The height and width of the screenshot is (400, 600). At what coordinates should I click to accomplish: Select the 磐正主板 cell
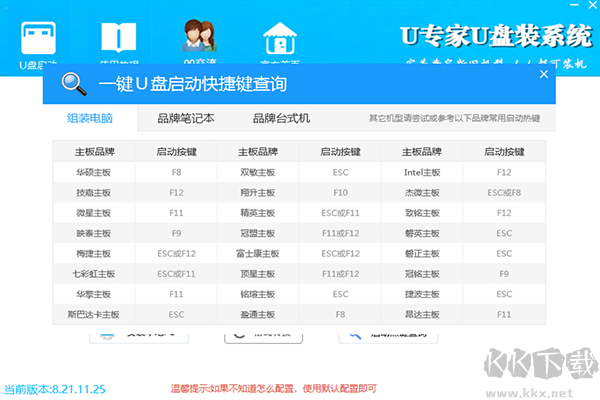(422, 253)
